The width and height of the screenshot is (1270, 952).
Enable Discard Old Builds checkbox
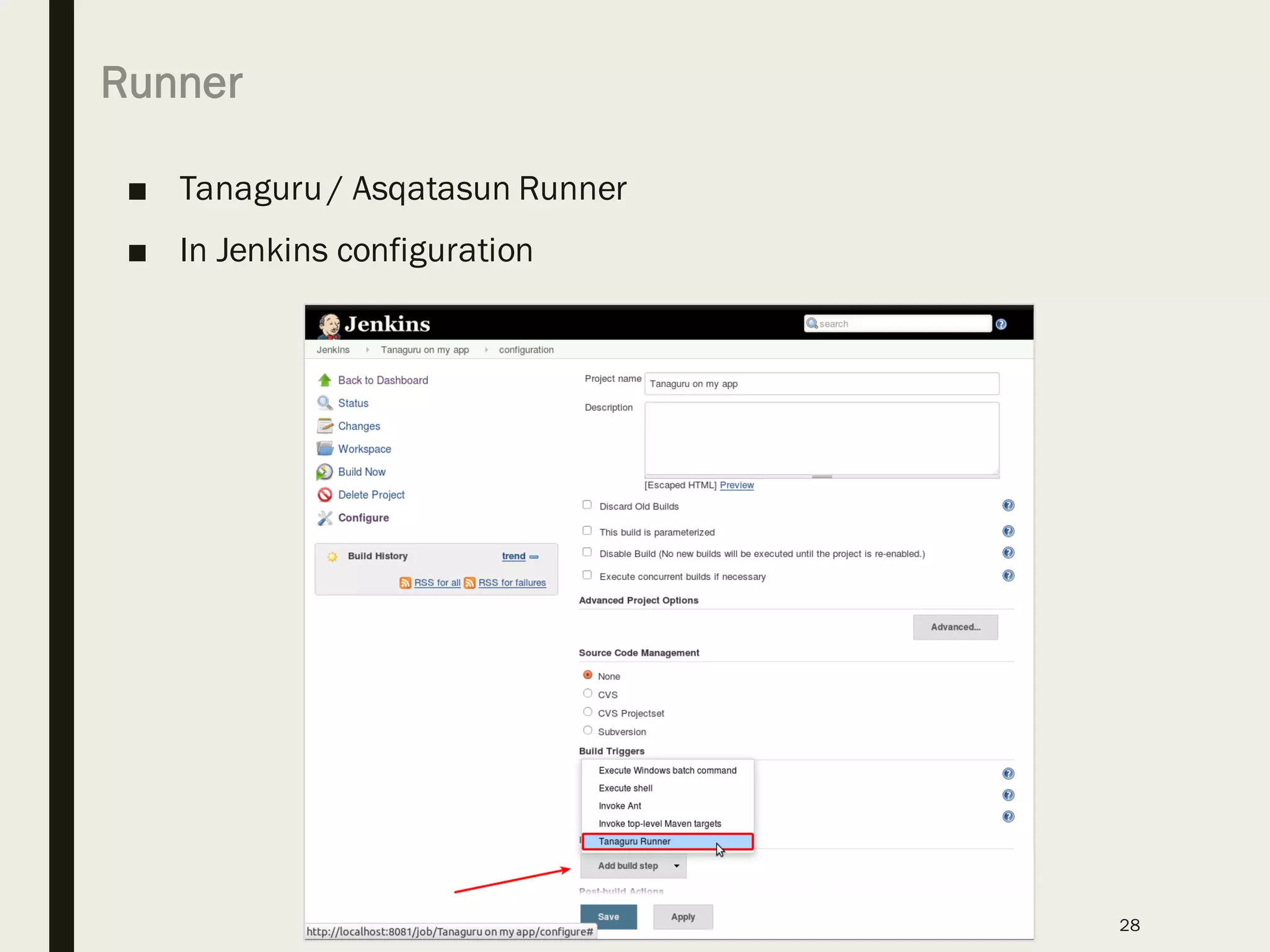coord(587,505)
